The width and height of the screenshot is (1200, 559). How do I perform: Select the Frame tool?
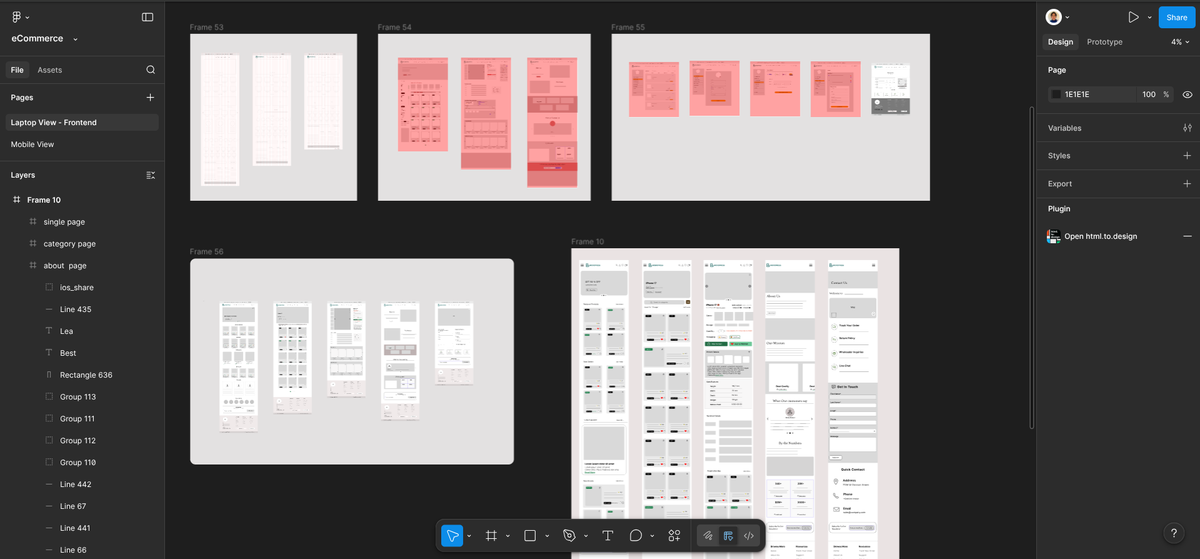491,536
